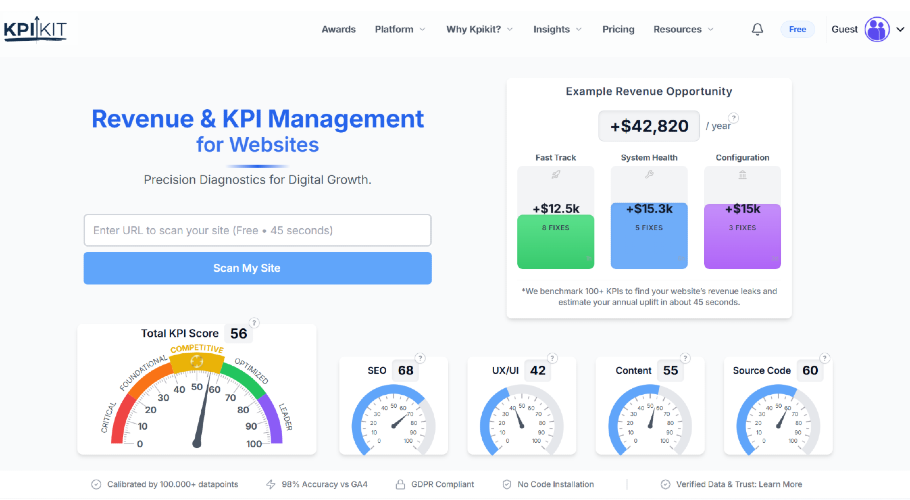
Task: Click the No Code Installation text
Action: coord(556,484)
